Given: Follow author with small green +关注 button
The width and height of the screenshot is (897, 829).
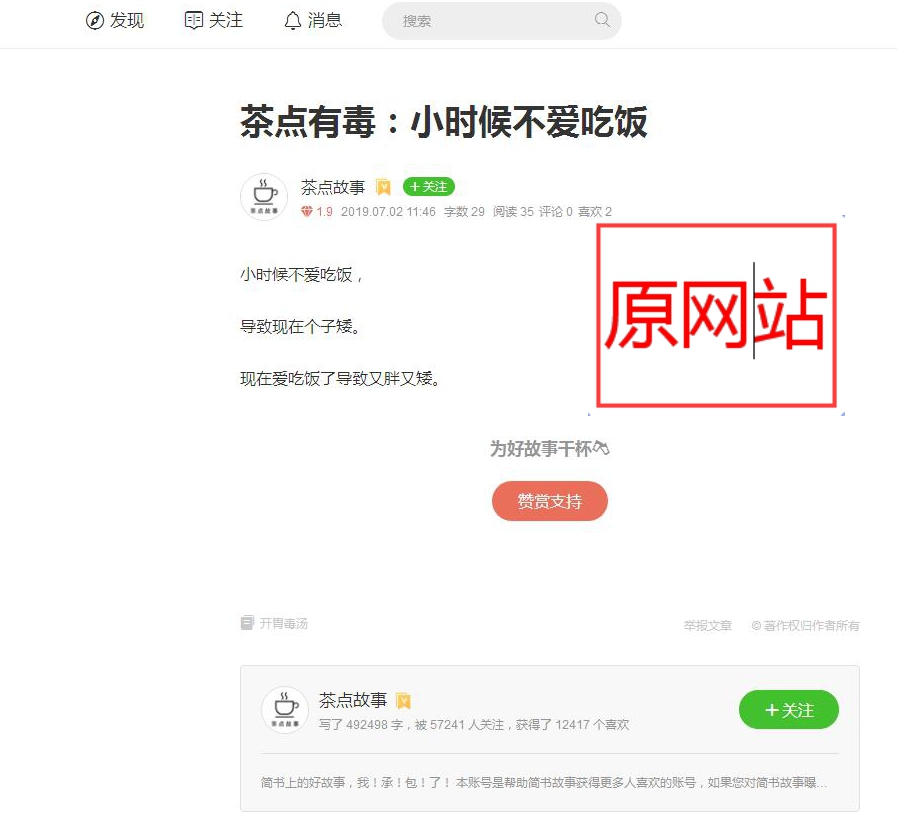Looking at the screenshot, I should [x=428, y=187].
